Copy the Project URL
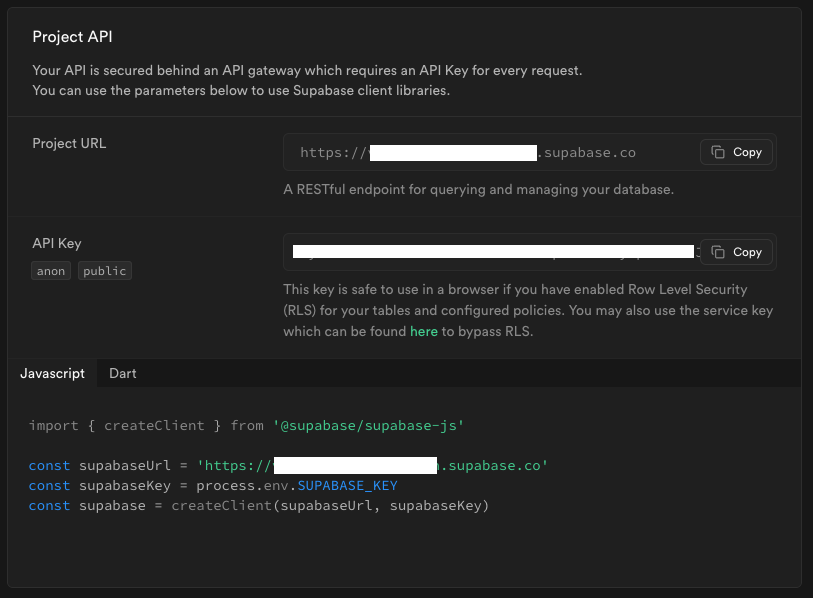This screenshot has width=813, height=598. [x=736, y=152]
